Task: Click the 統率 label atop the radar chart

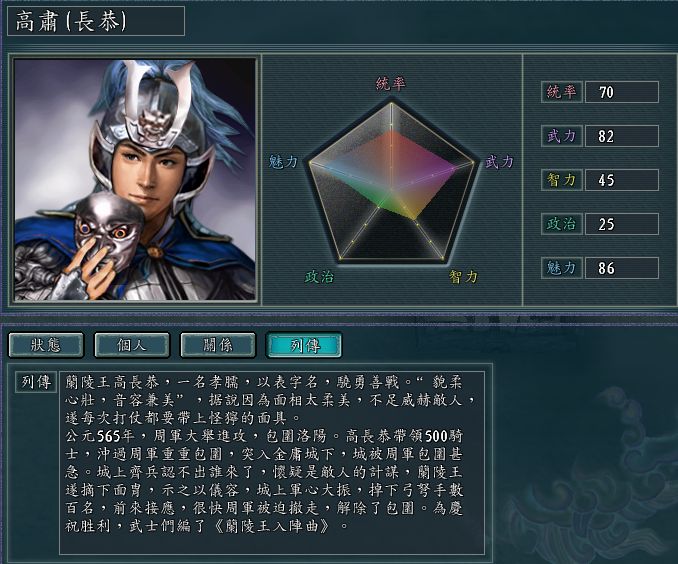Action: [x=391, y=83]
